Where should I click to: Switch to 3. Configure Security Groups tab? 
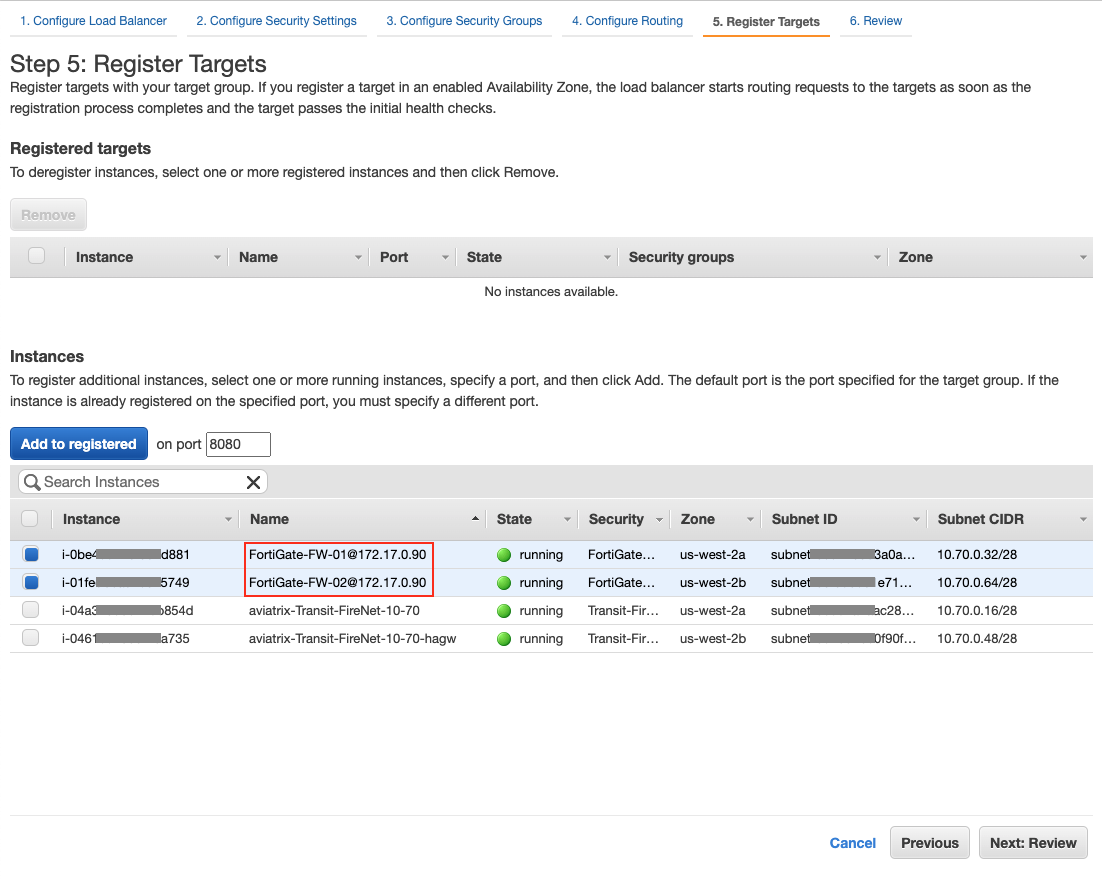[x=464, y=21]
